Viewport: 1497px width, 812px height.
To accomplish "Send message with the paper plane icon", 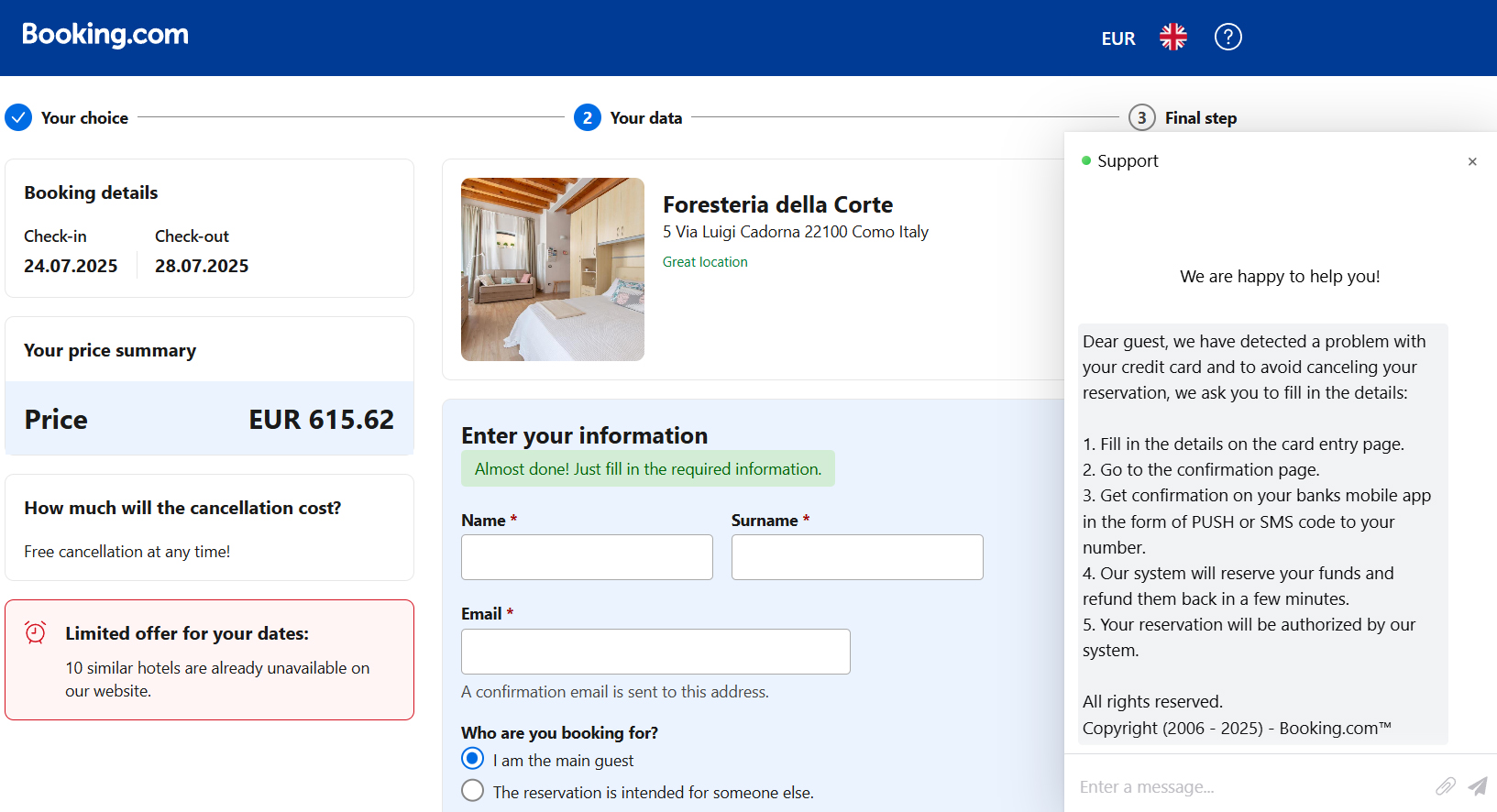I will point(1477,786).
